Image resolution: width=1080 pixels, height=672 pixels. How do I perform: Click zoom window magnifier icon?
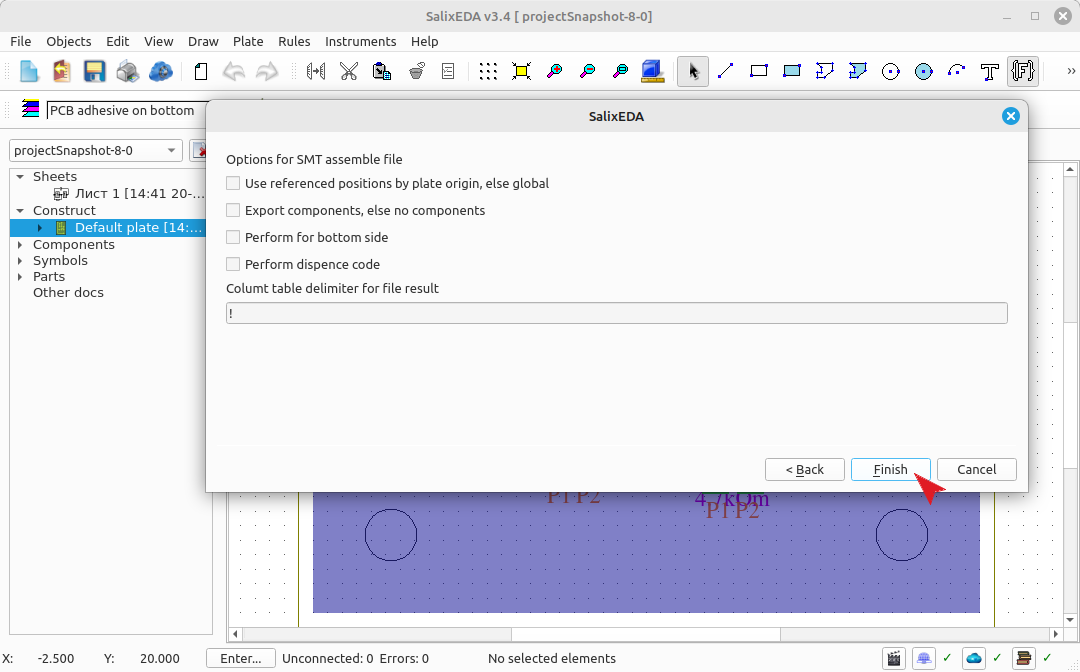[621, 71]
